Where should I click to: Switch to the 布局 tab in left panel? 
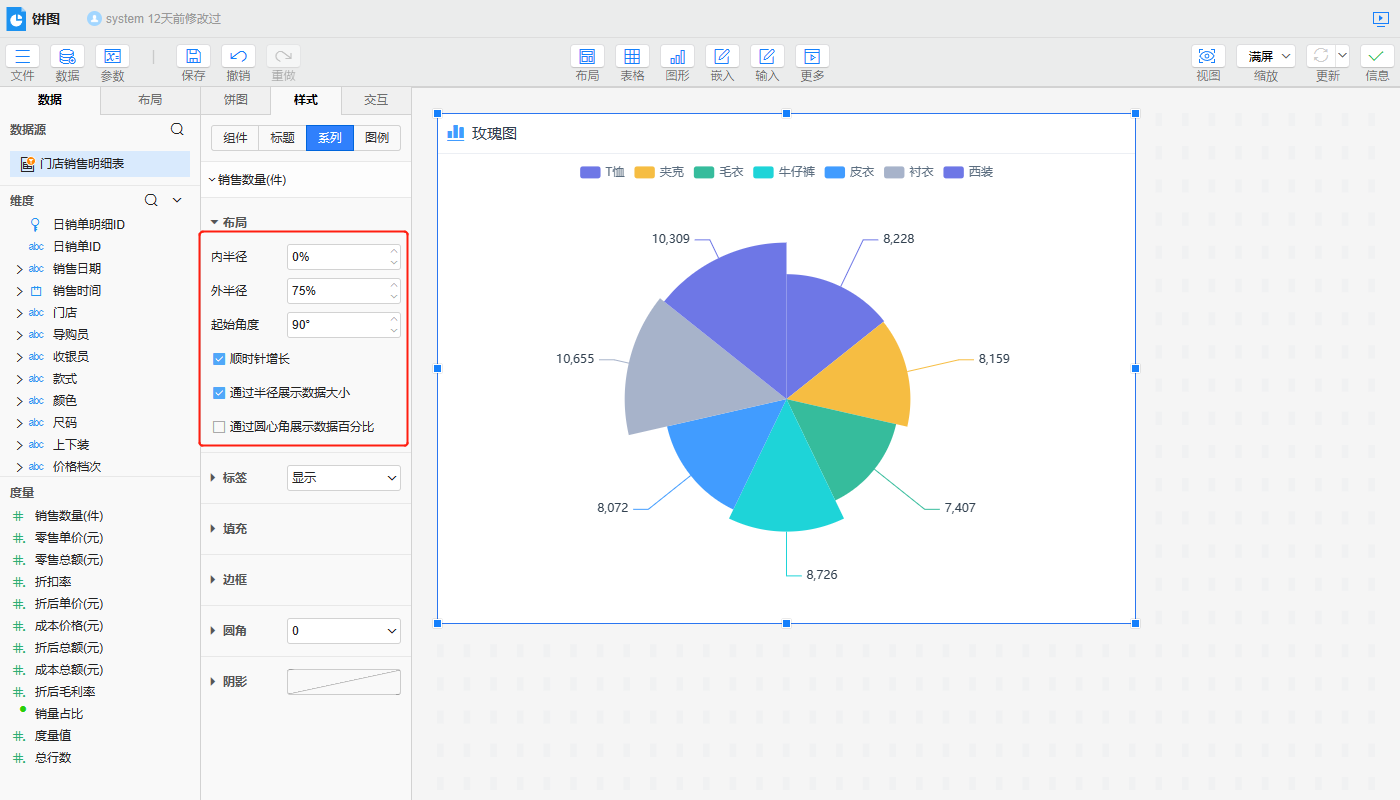[x=150, y=100]
